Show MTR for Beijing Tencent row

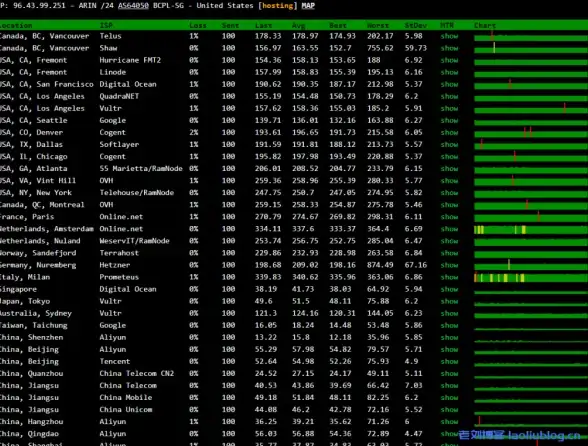click(449, 361)
